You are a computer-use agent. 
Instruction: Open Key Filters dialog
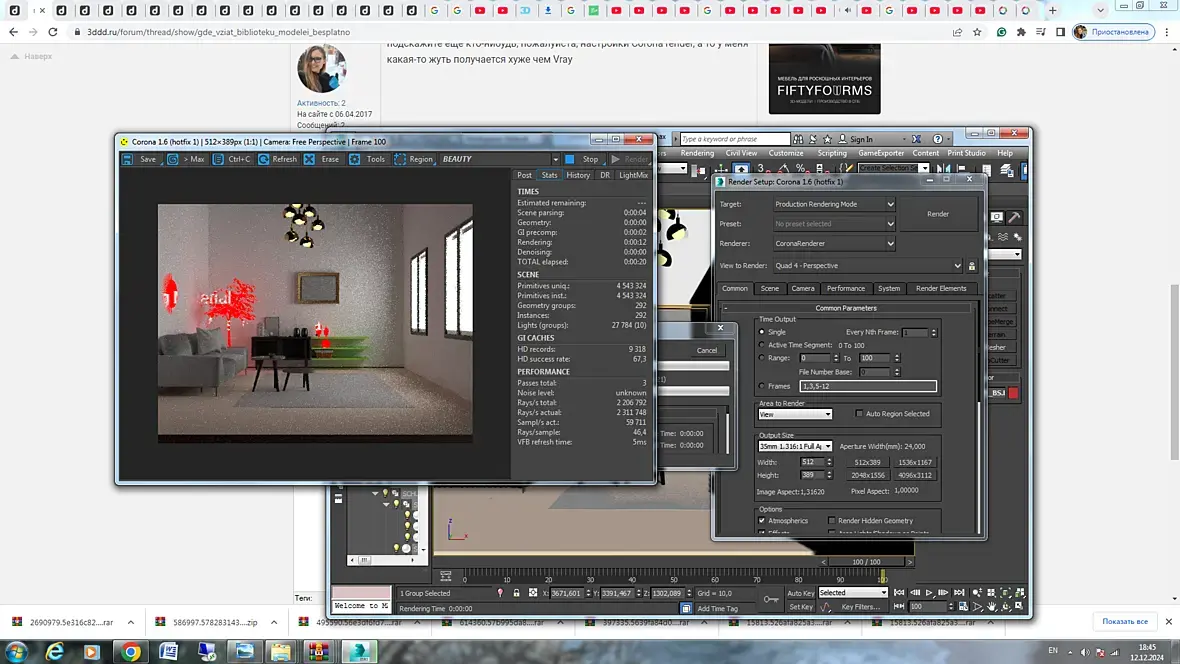coord(860,607)
